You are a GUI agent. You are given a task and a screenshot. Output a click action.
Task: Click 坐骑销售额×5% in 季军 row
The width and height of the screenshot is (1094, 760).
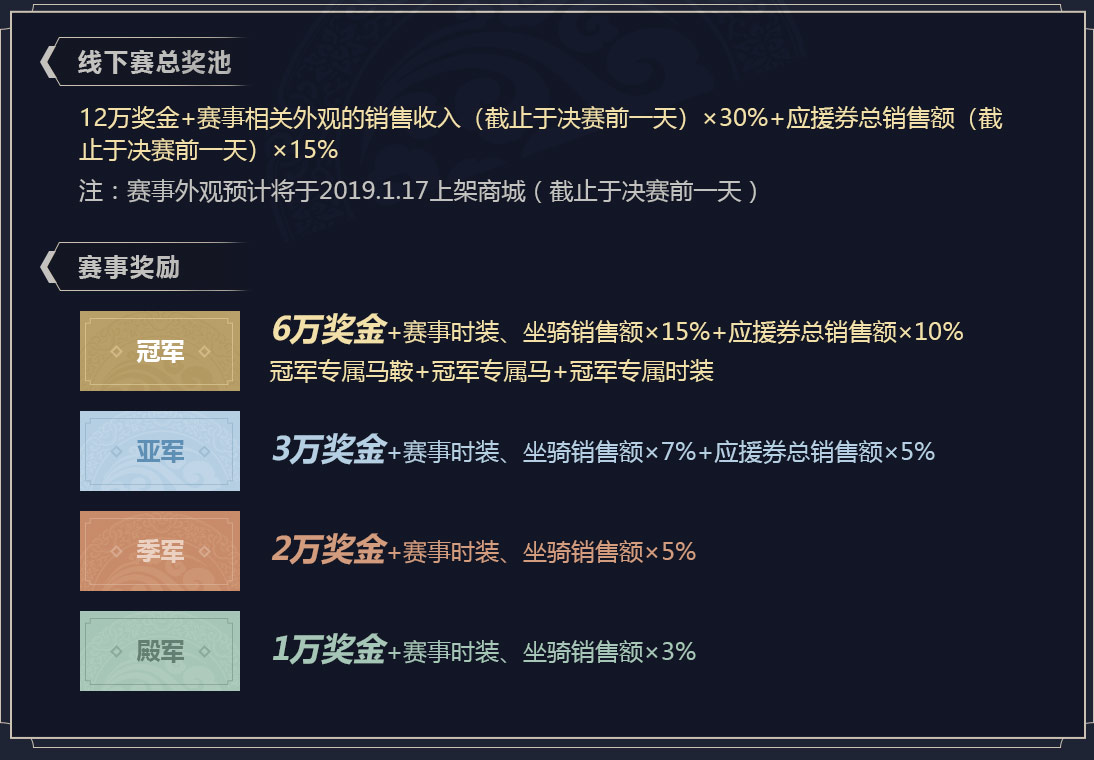coord(609,552)
